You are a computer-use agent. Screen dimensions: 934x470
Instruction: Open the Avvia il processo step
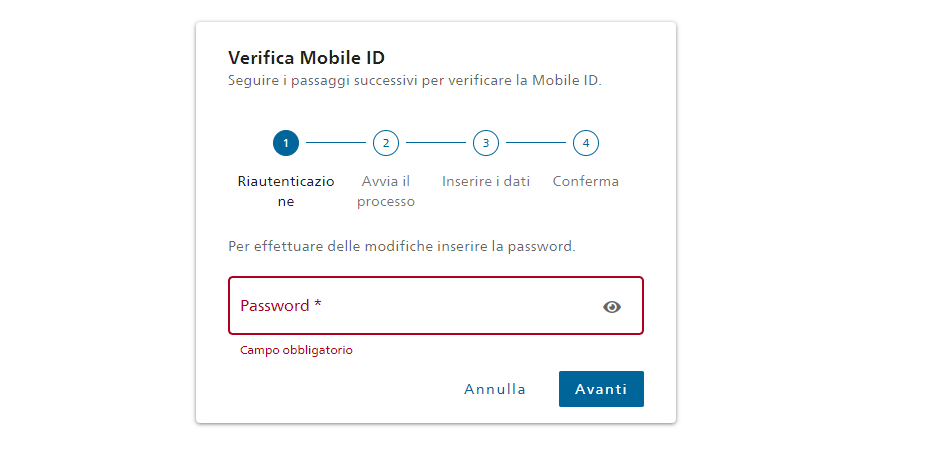pyautogui.click(x=386, y=191)
